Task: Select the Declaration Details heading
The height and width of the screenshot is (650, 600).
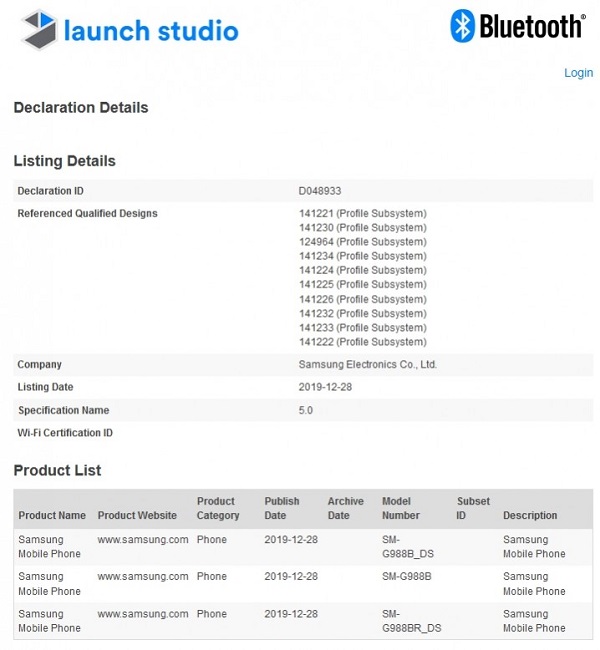Action: [x=81, y=108]
